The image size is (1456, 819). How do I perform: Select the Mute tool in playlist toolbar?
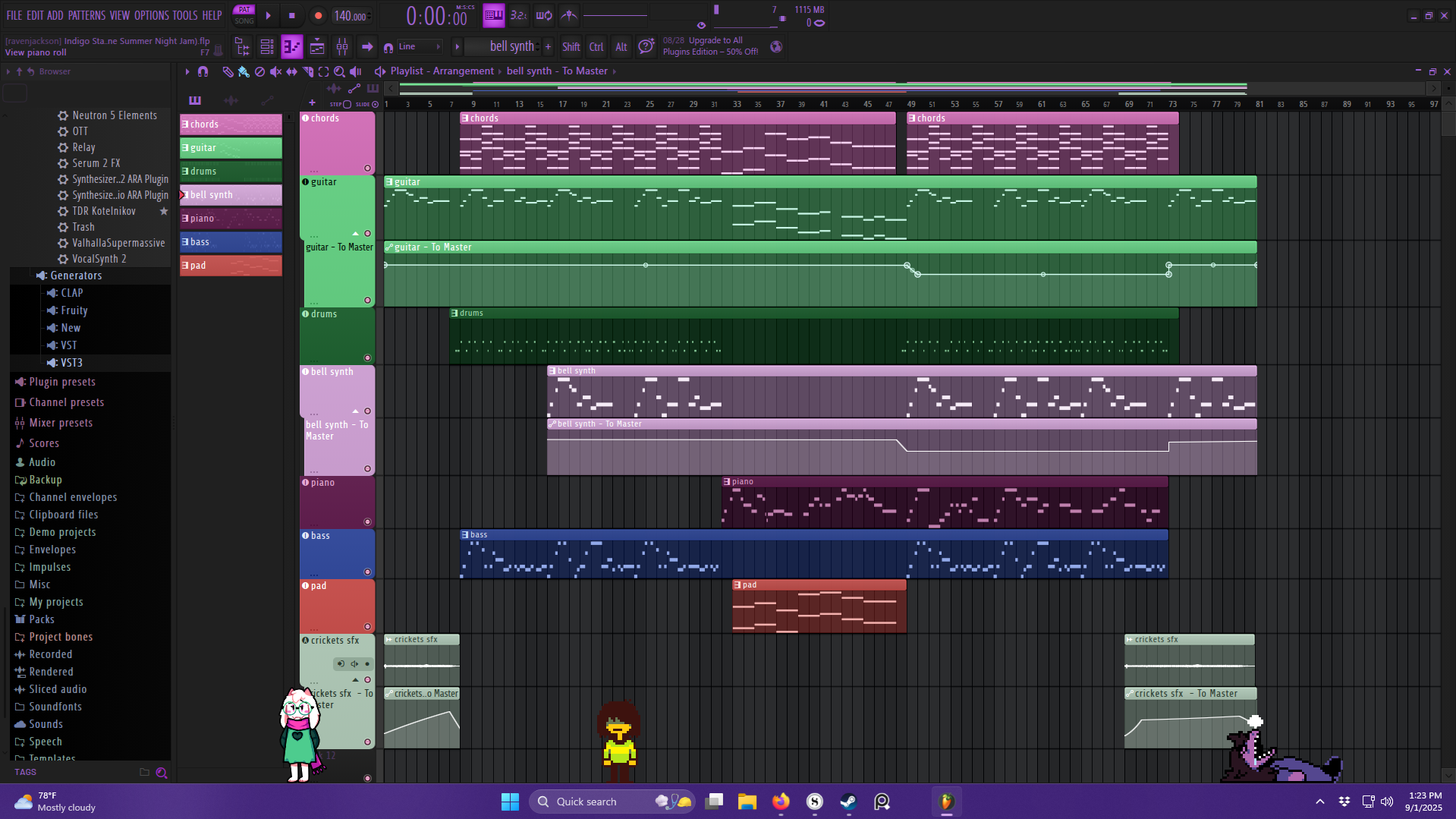click(x=275, y=71)
